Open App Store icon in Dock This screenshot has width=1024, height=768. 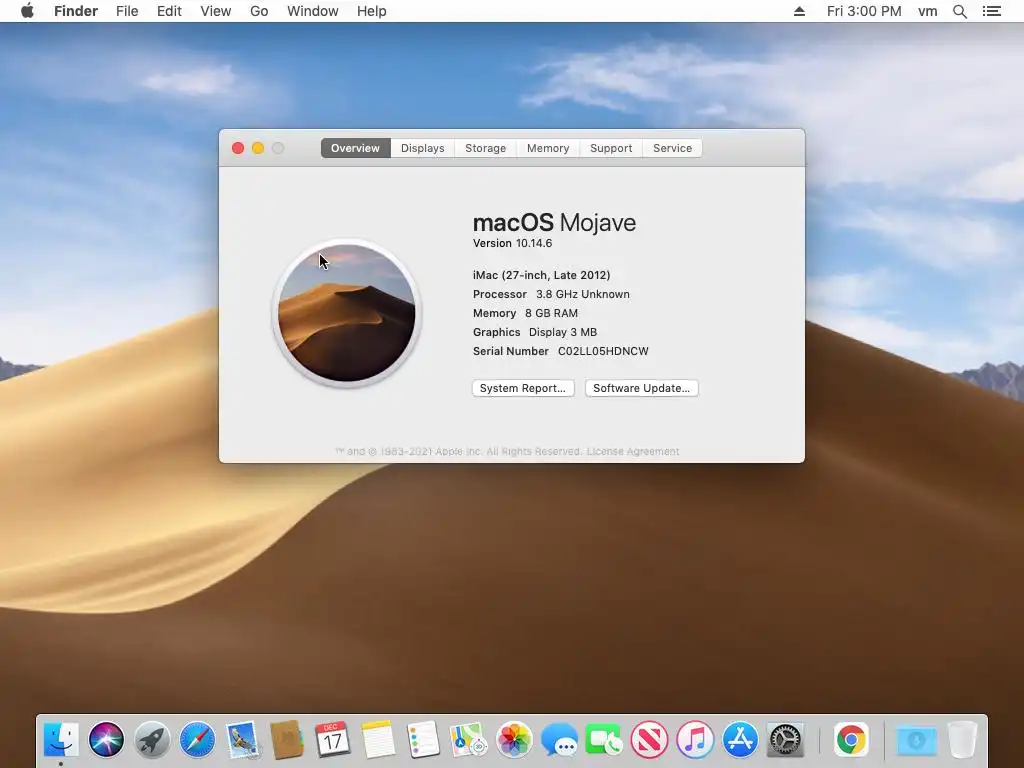tap(740, 740)
